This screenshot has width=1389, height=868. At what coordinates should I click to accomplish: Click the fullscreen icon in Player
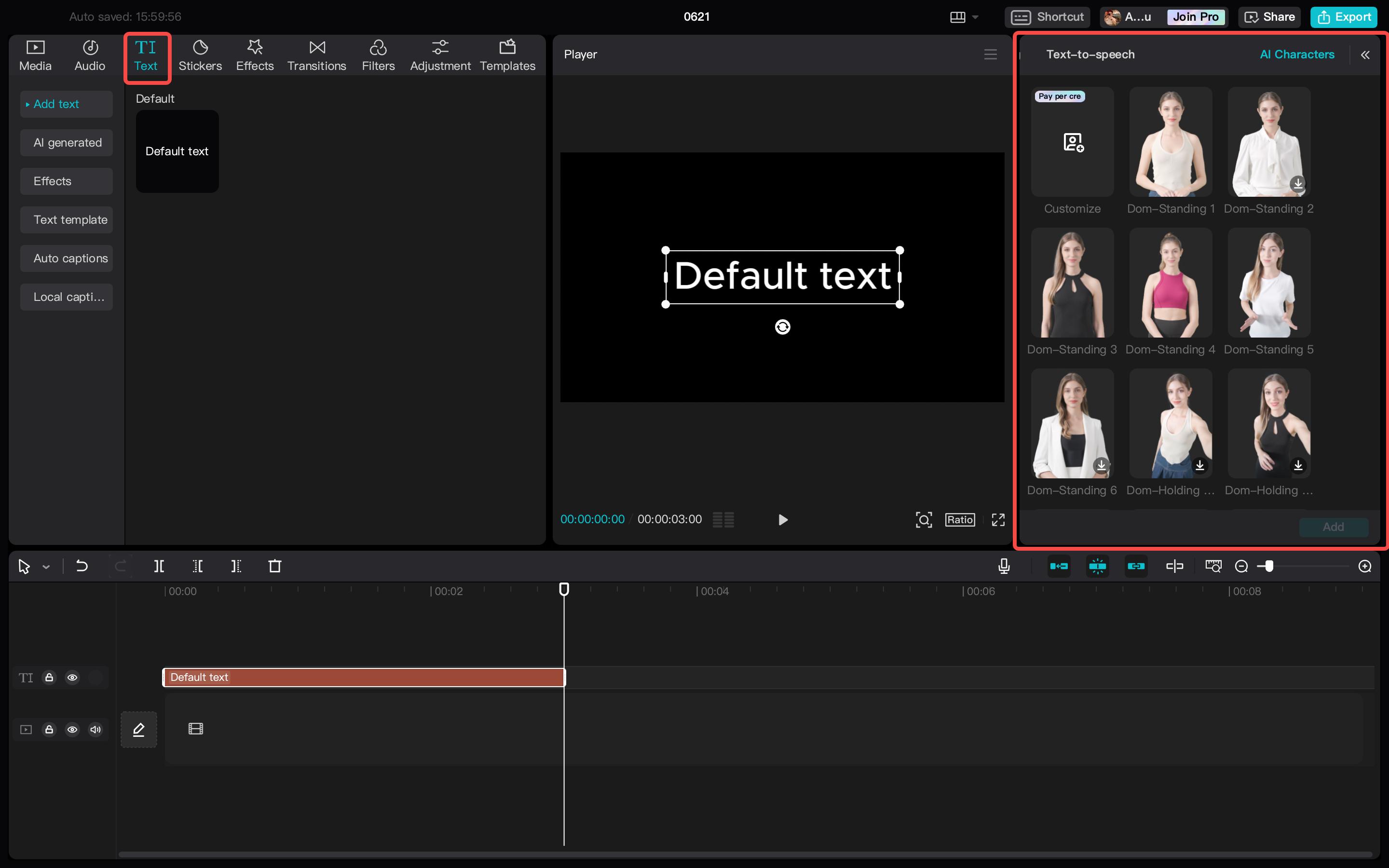tap(998, 519)
